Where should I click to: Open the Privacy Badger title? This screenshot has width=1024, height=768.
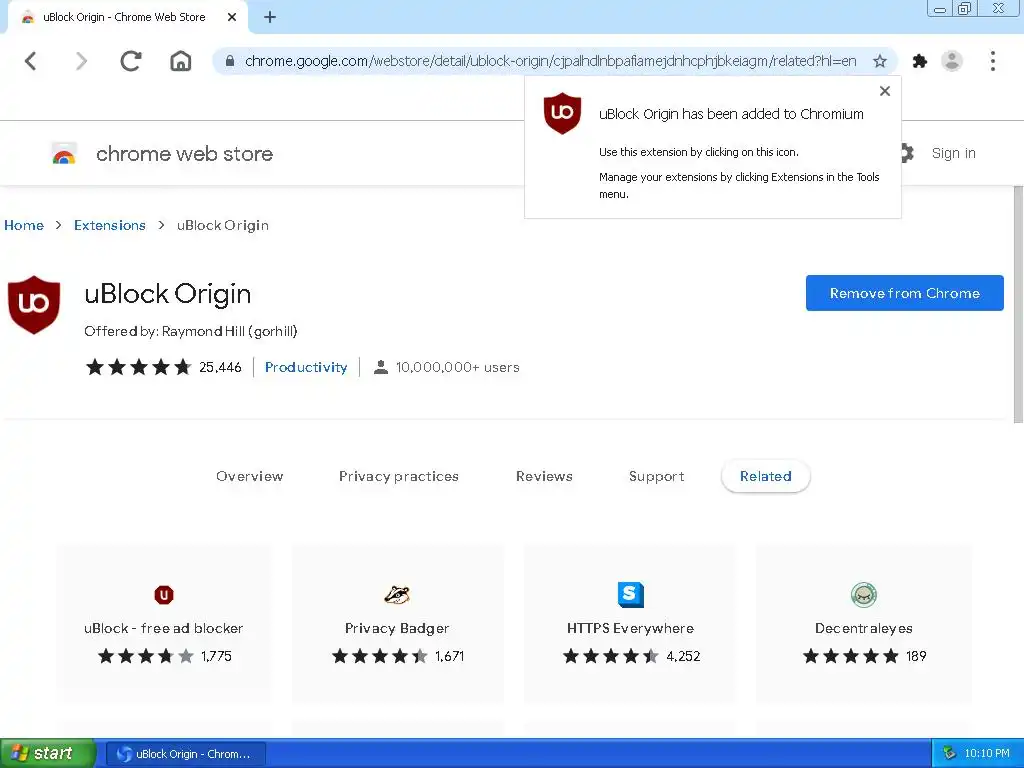click(x=397, y=628)
